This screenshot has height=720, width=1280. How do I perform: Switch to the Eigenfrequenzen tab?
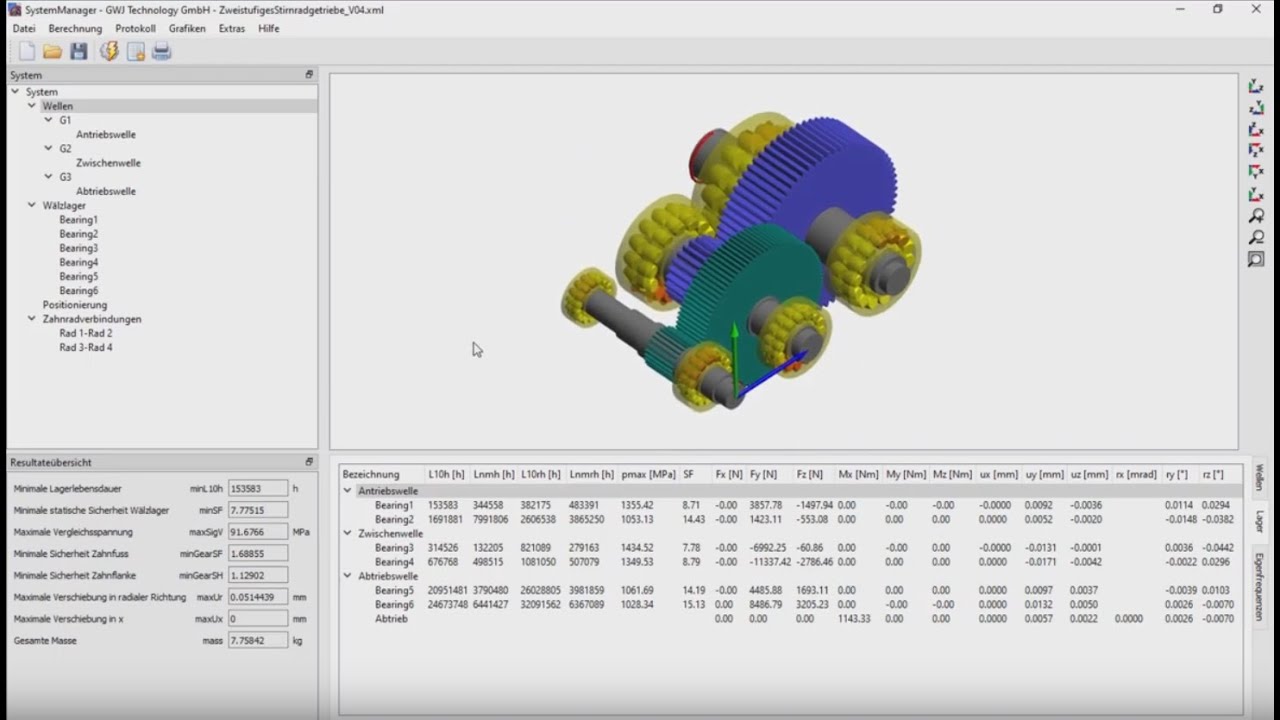point(1259,587)
